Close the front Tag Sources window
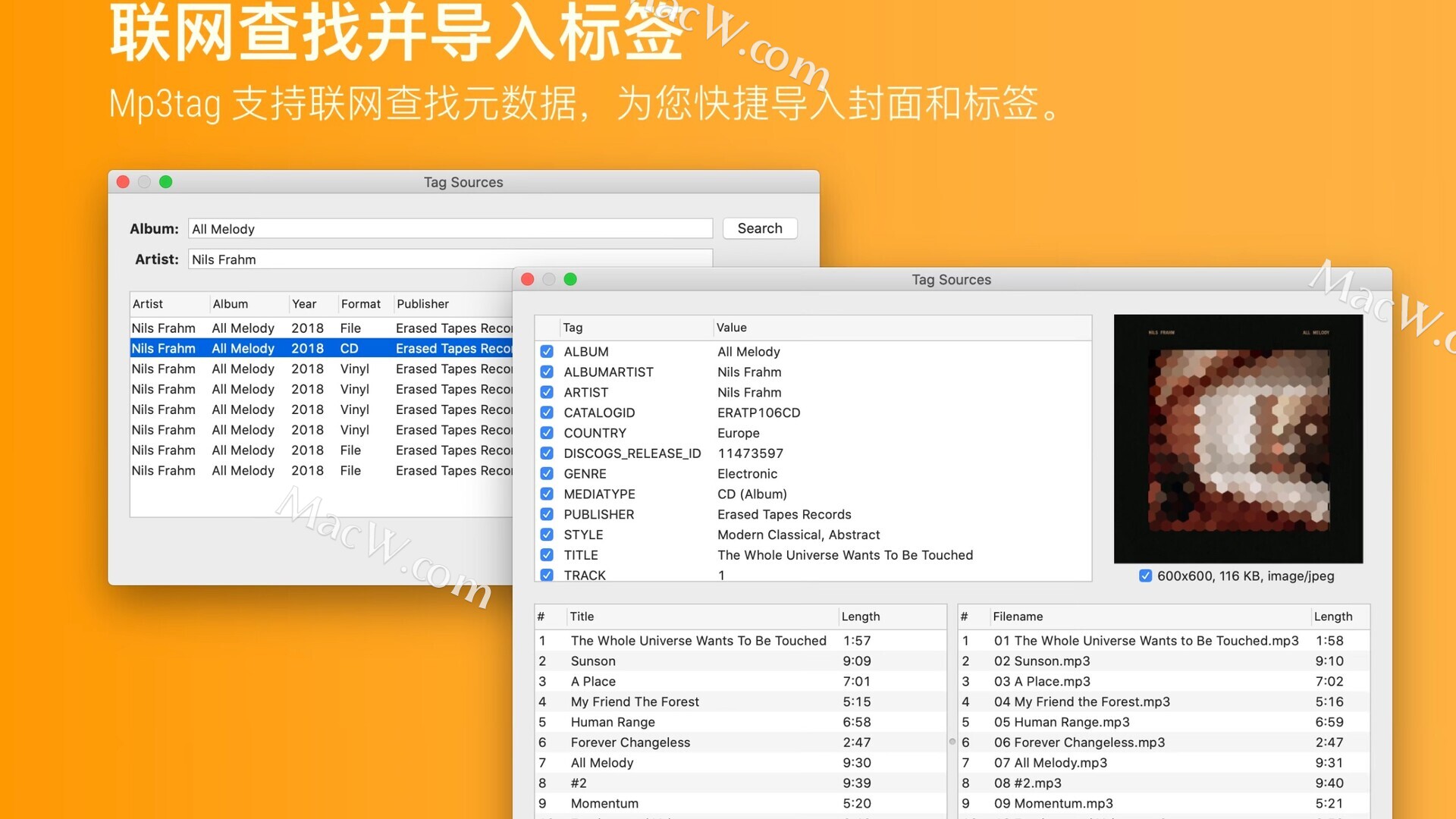 (x=528, y=279)
